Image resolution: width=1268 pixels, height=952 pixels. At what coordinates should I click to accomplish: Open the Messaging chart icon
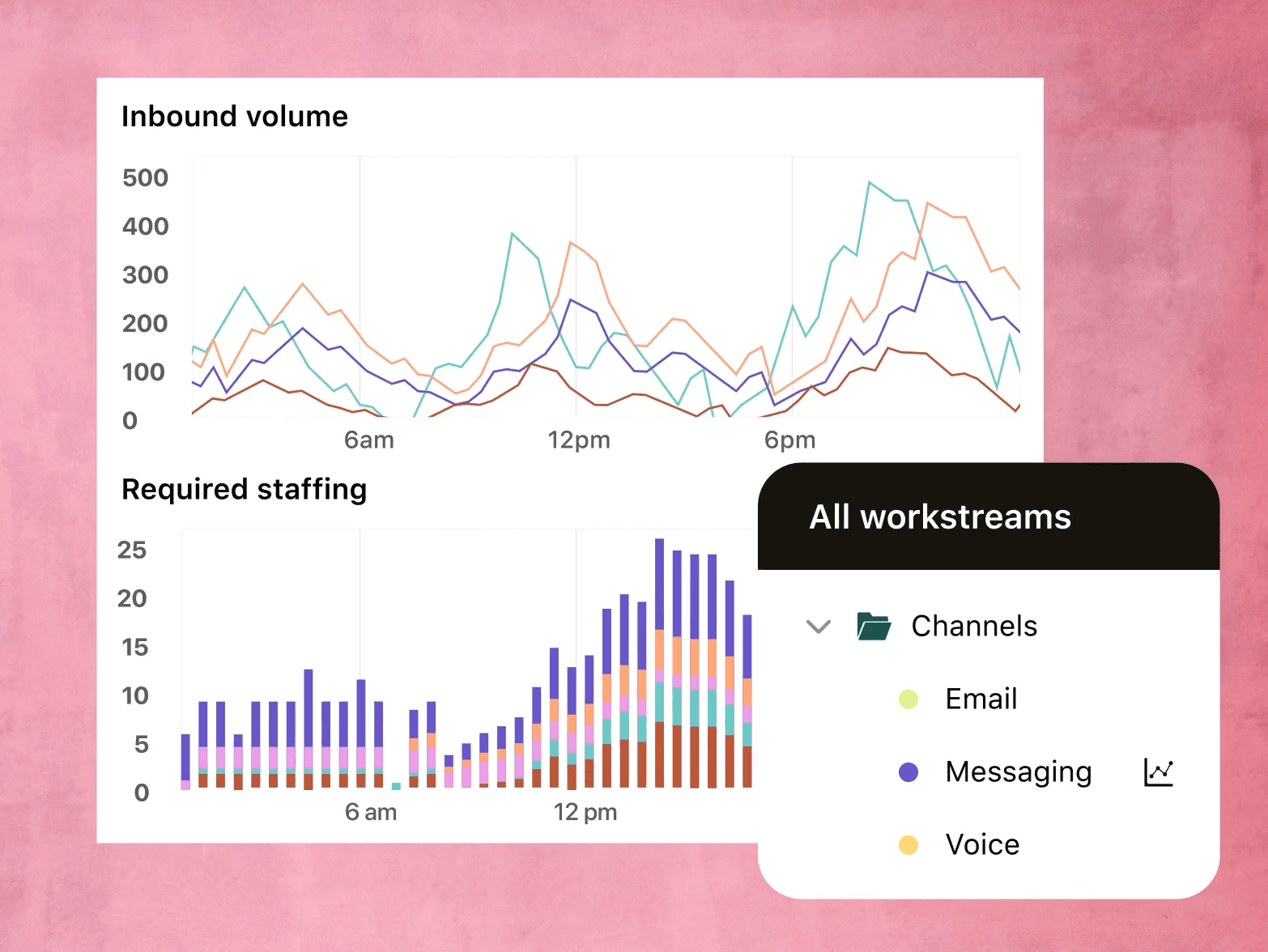pyautogui.click(x=1159, y=771)
